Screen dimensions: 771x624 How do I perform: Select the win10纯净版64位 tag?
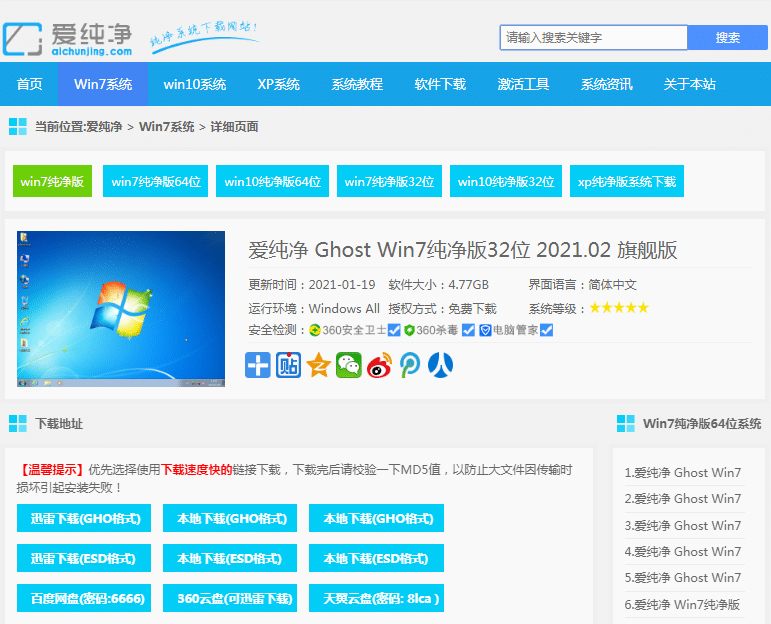(272, 181)
